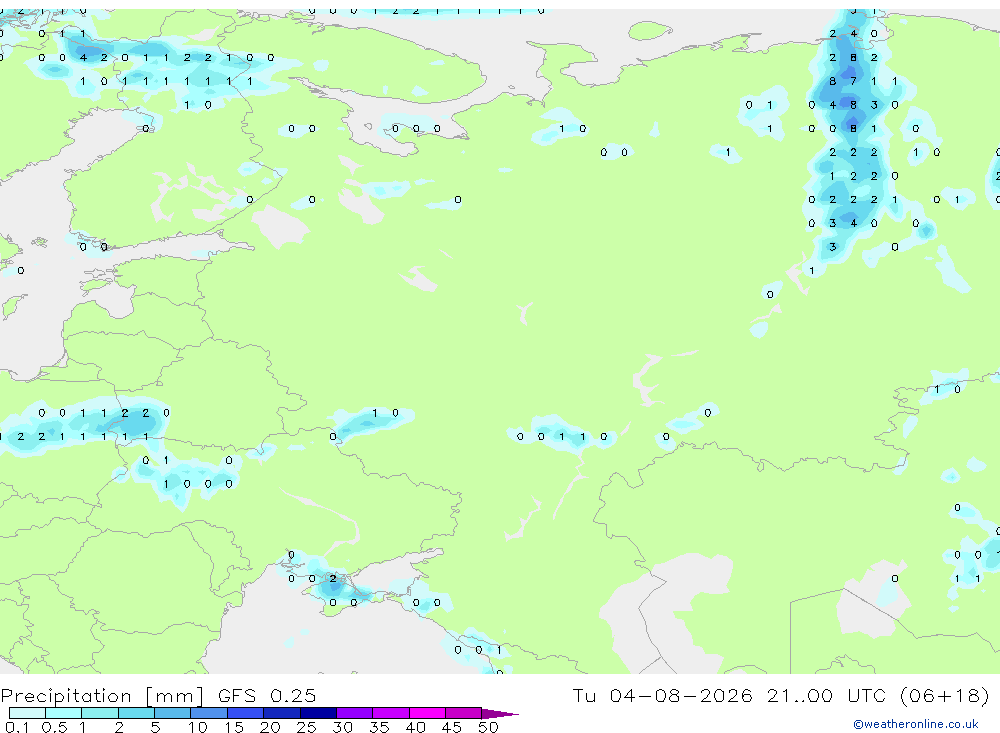Pick the 1–2 mm legend color
This screenshot has height=733, width=1000.
(100, 713)
